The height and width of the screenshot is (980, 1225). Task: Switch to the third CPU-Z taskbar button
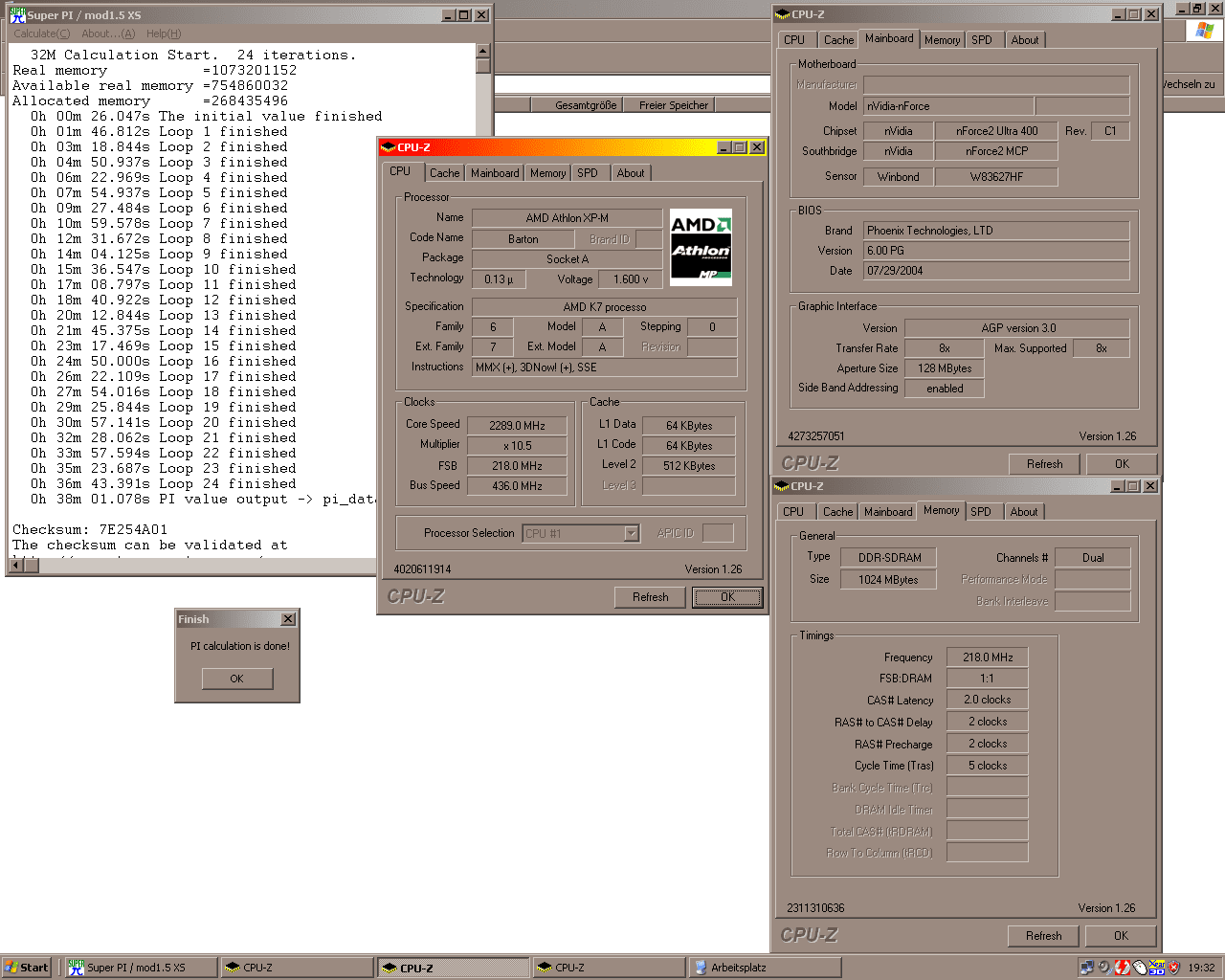(x=609, y=968)
